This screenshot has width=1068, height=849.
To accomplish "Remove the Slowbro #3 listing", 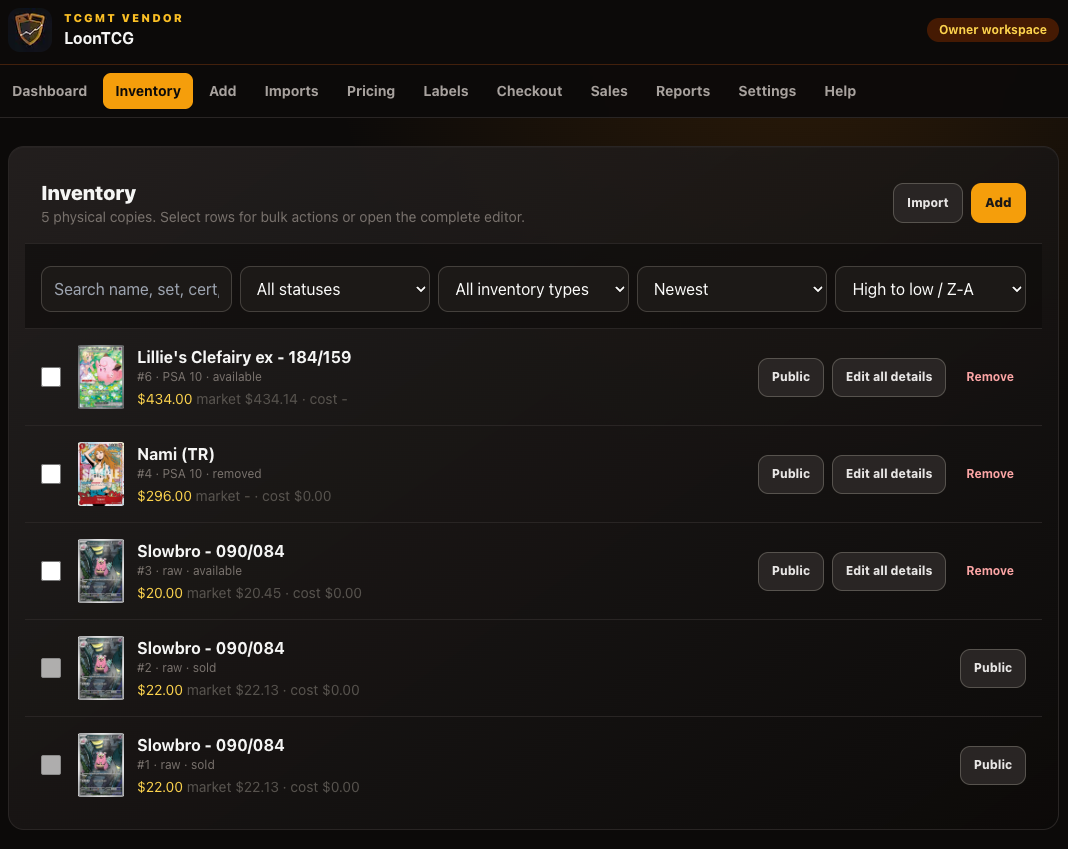I will click(990, 571).
